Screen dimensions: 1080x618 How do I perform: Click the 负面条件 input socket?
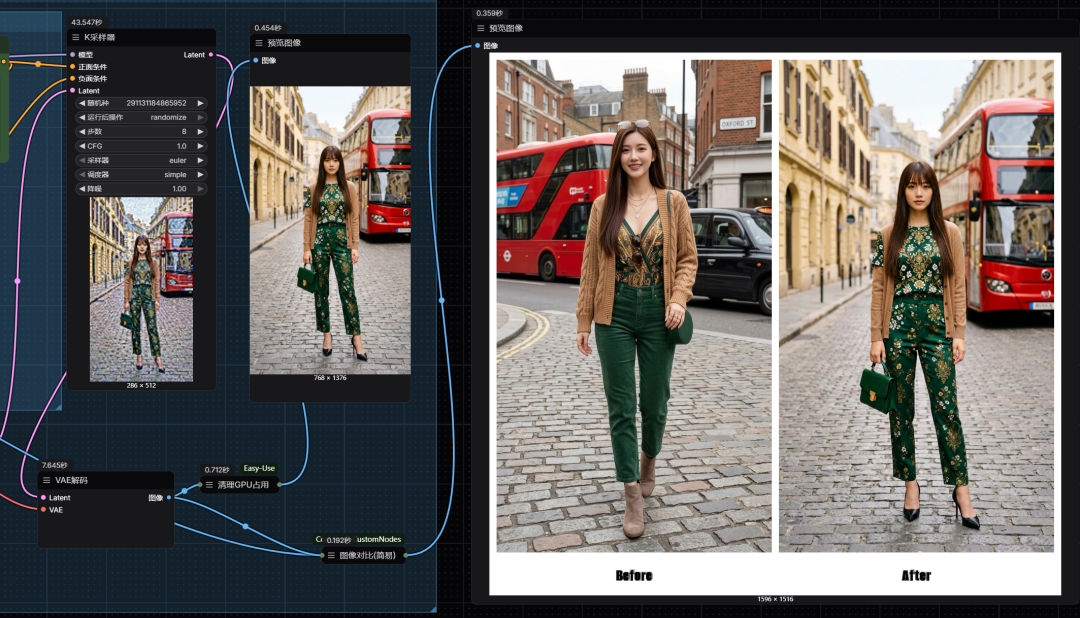pyautogui.click(x=72, y=79)
